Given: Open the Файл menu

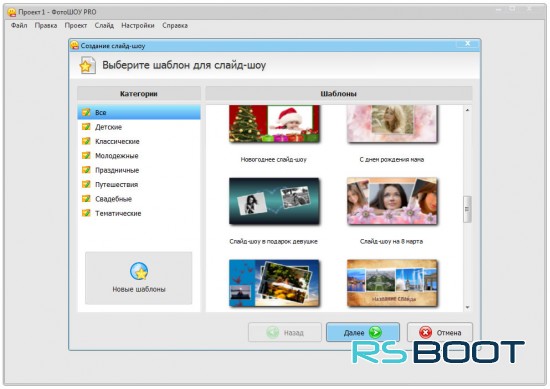Looking at the screenshot, I should coord(19,26).
